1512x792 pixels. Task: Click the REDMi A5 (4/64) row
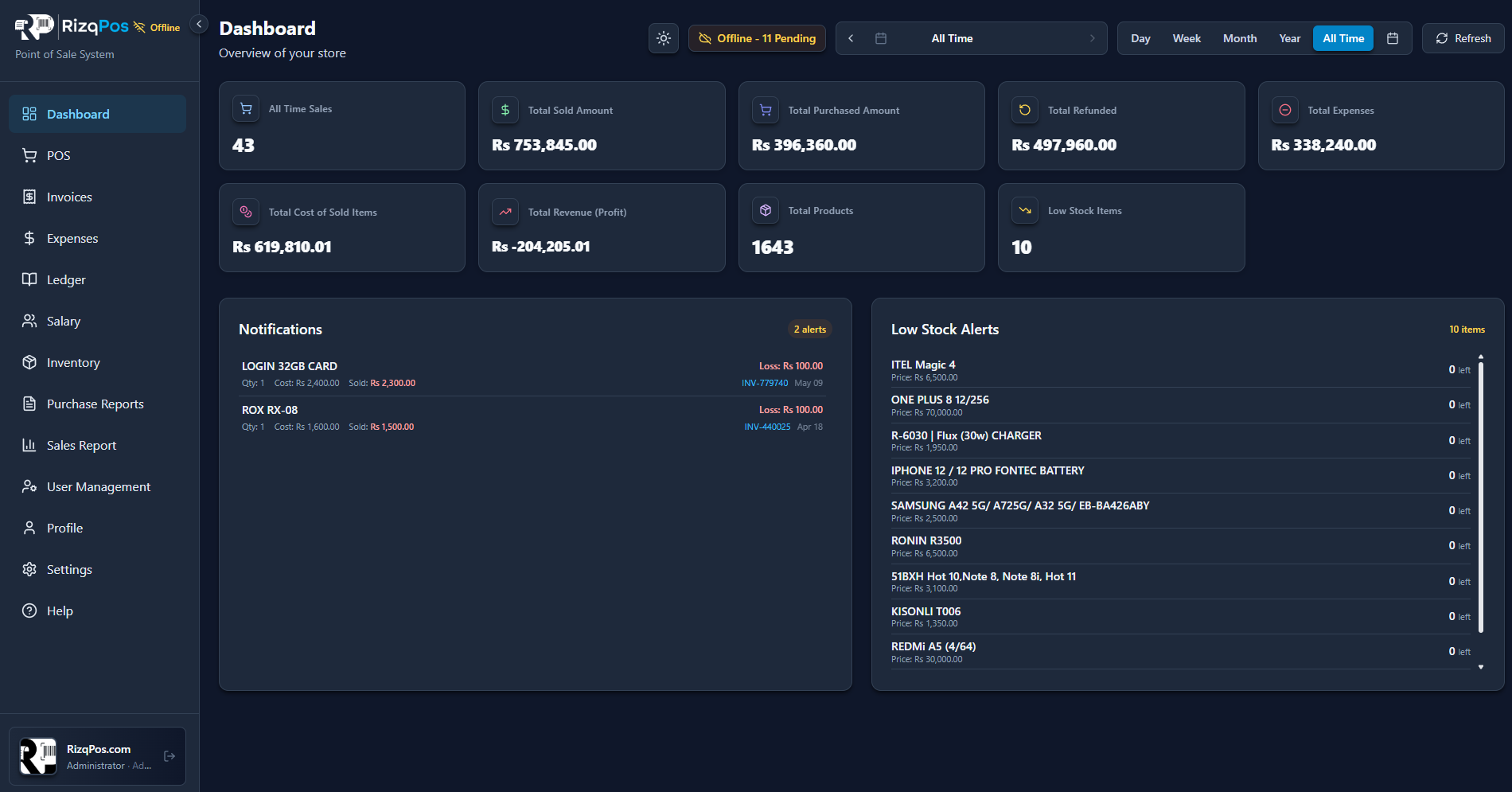click(x=1181, y=652)
